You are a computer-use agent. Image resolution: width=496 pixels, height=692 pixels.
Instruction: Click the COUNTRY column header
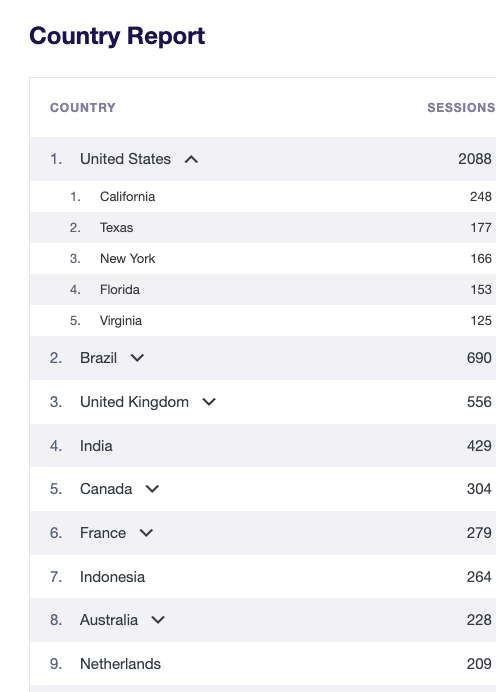point(83,108)
